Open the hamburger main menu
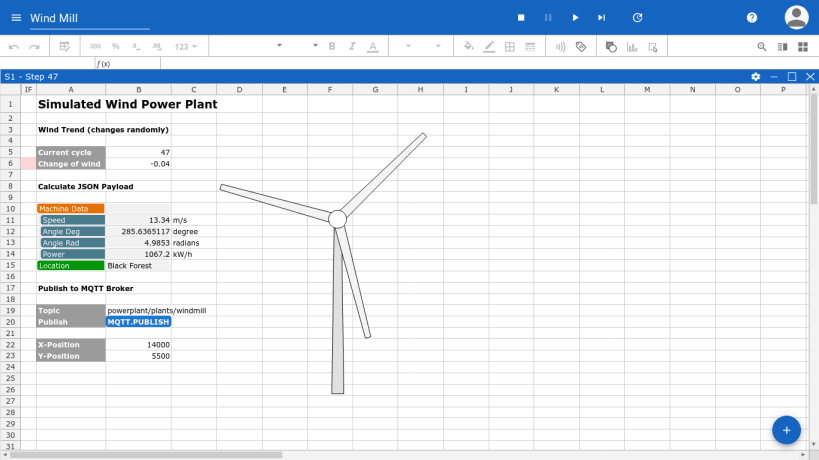This screenshot has height=460, width=819. [x=15, y=18]
